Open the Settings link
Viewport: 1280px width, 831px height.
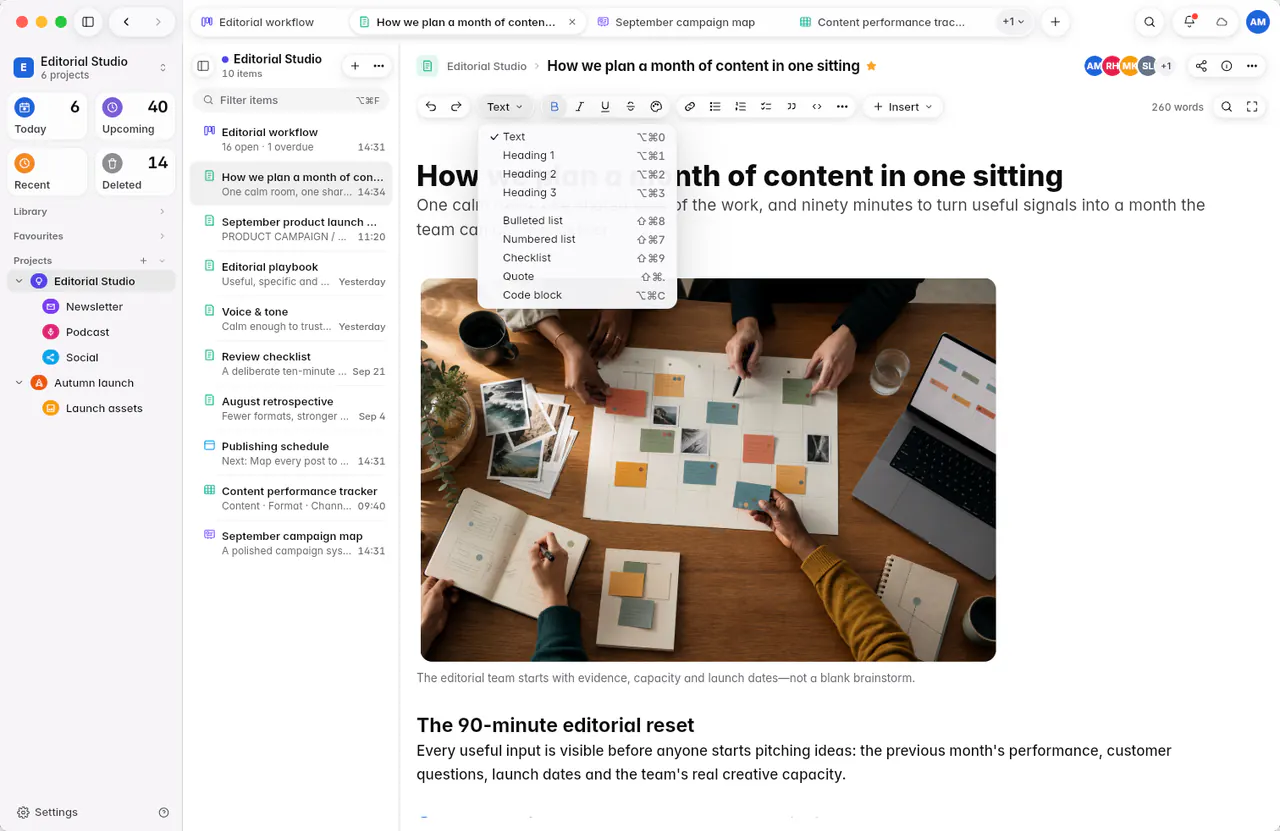(x=47, y=812)
